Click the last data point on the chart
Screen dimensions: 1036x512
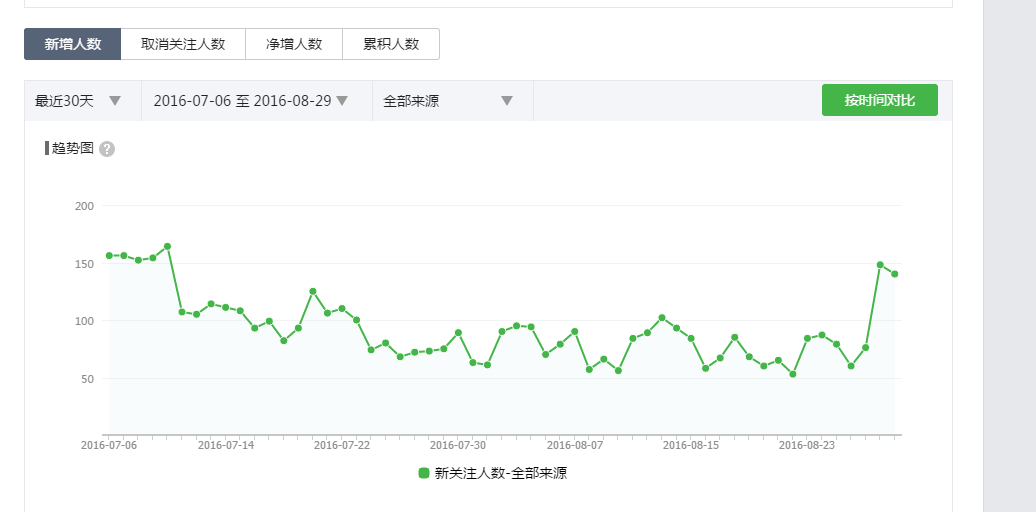895,274
